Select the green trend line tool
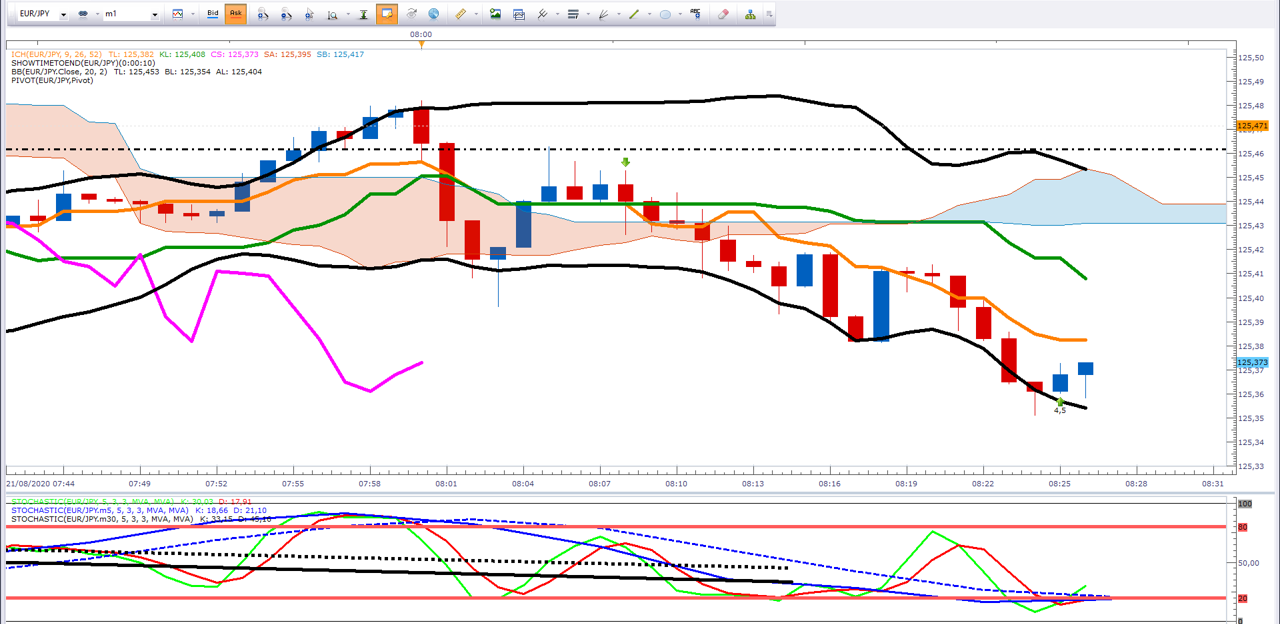Viewport: 1280px width, 624px height. click(634, 14)
